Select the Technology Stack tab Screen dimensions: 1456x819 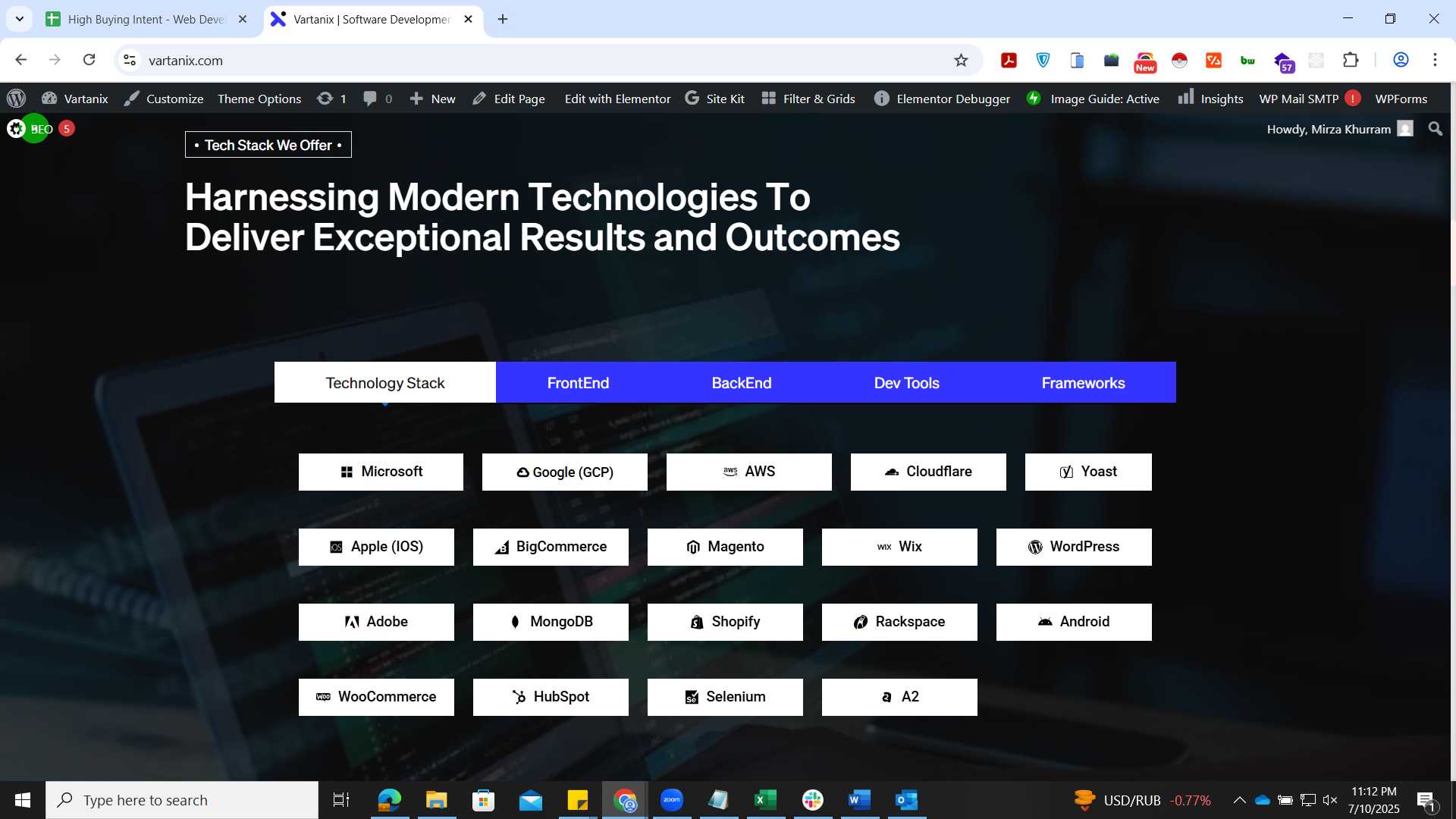pos(385,382)
